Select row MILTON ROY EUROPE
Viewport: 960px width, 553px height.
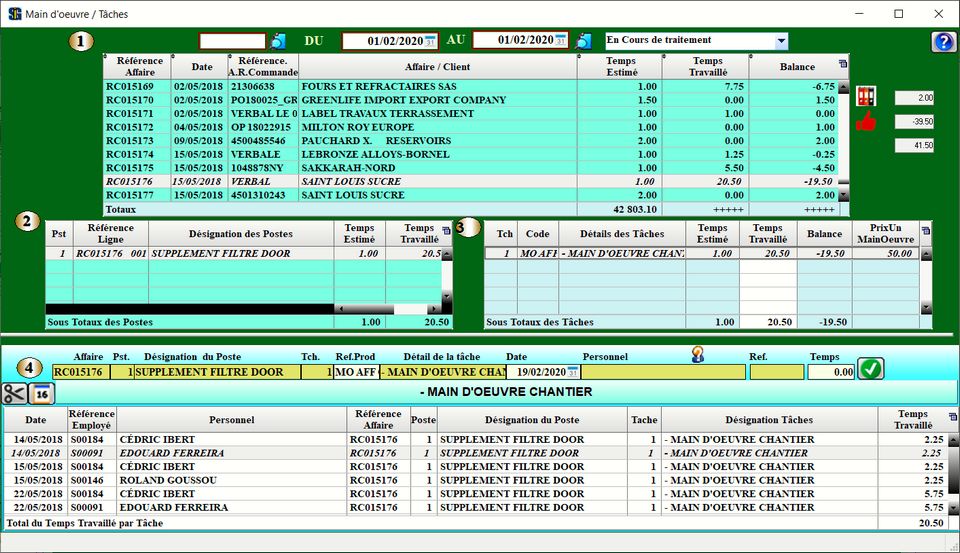470,127
